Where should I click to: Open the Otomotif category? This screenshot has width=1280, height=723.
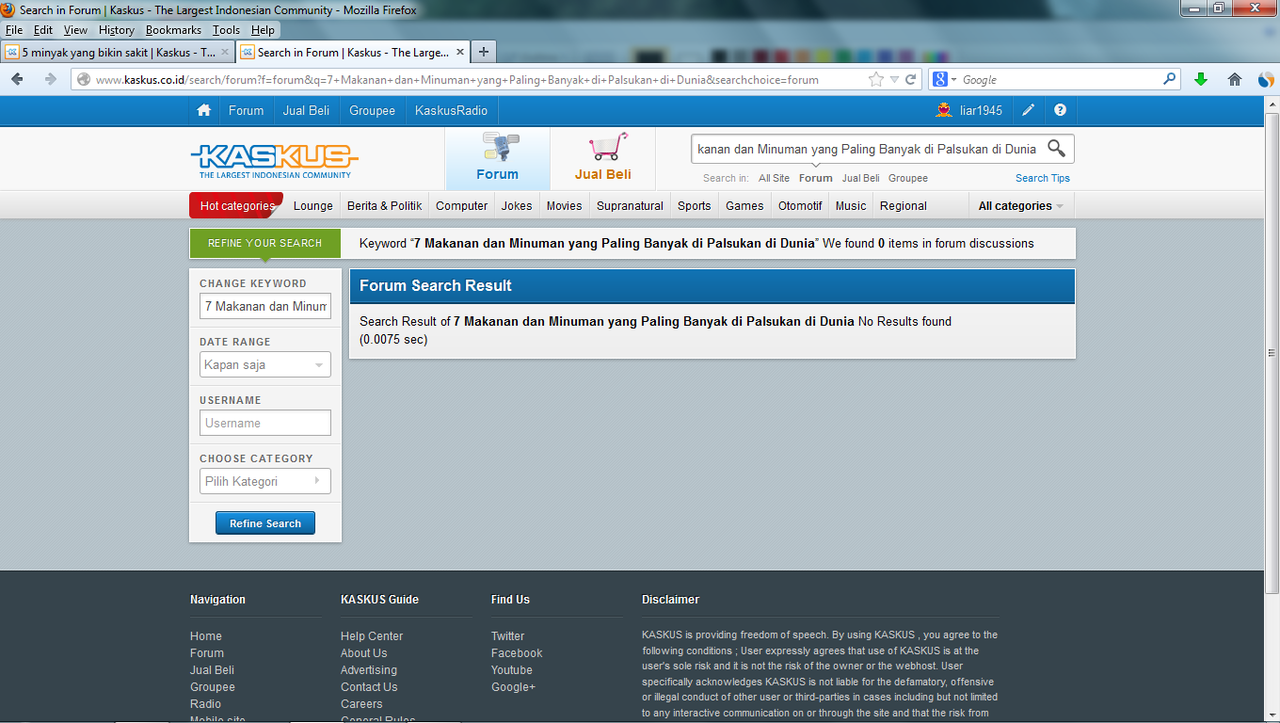pos(800,206)
